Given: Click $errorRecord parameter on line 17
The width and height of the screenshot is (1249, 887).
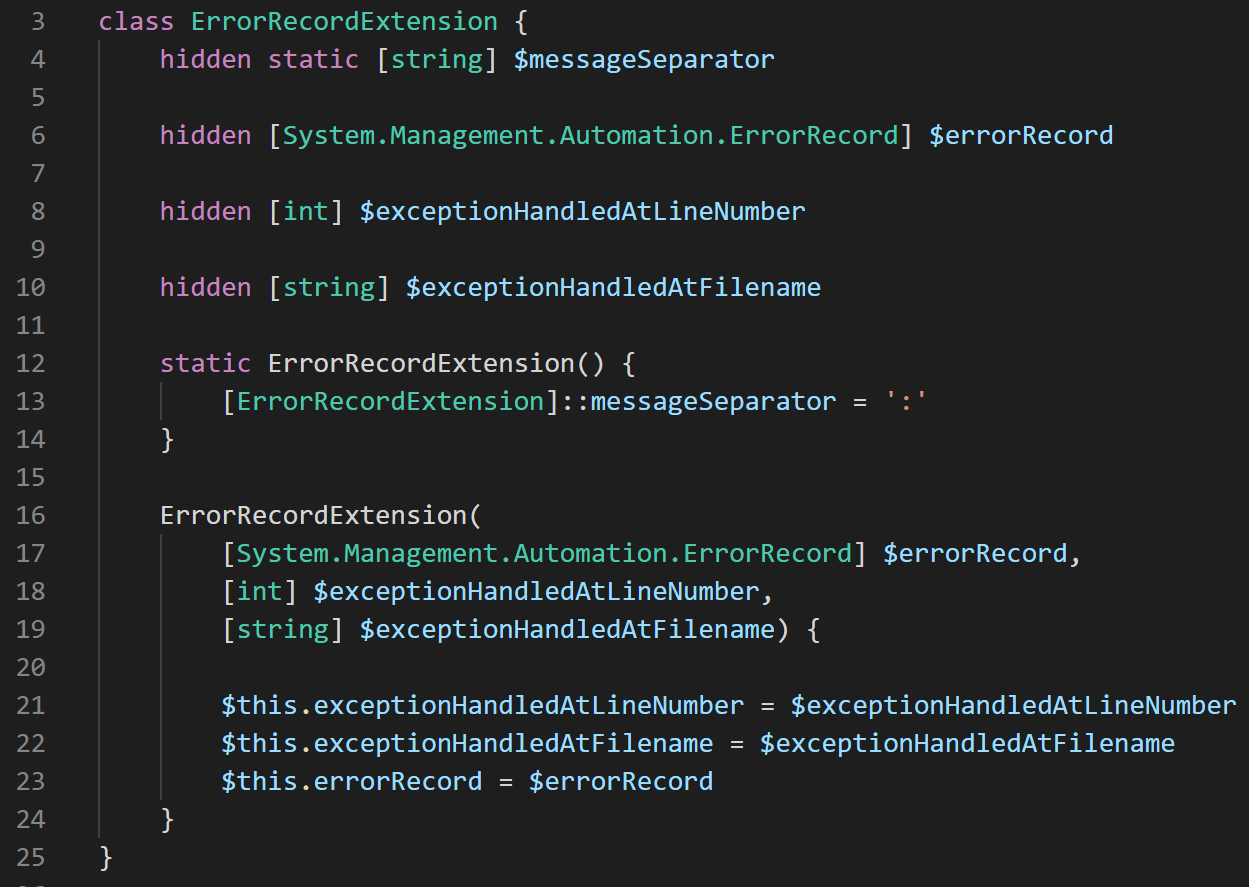Looking at the screenshot, I should coord(975,553).
